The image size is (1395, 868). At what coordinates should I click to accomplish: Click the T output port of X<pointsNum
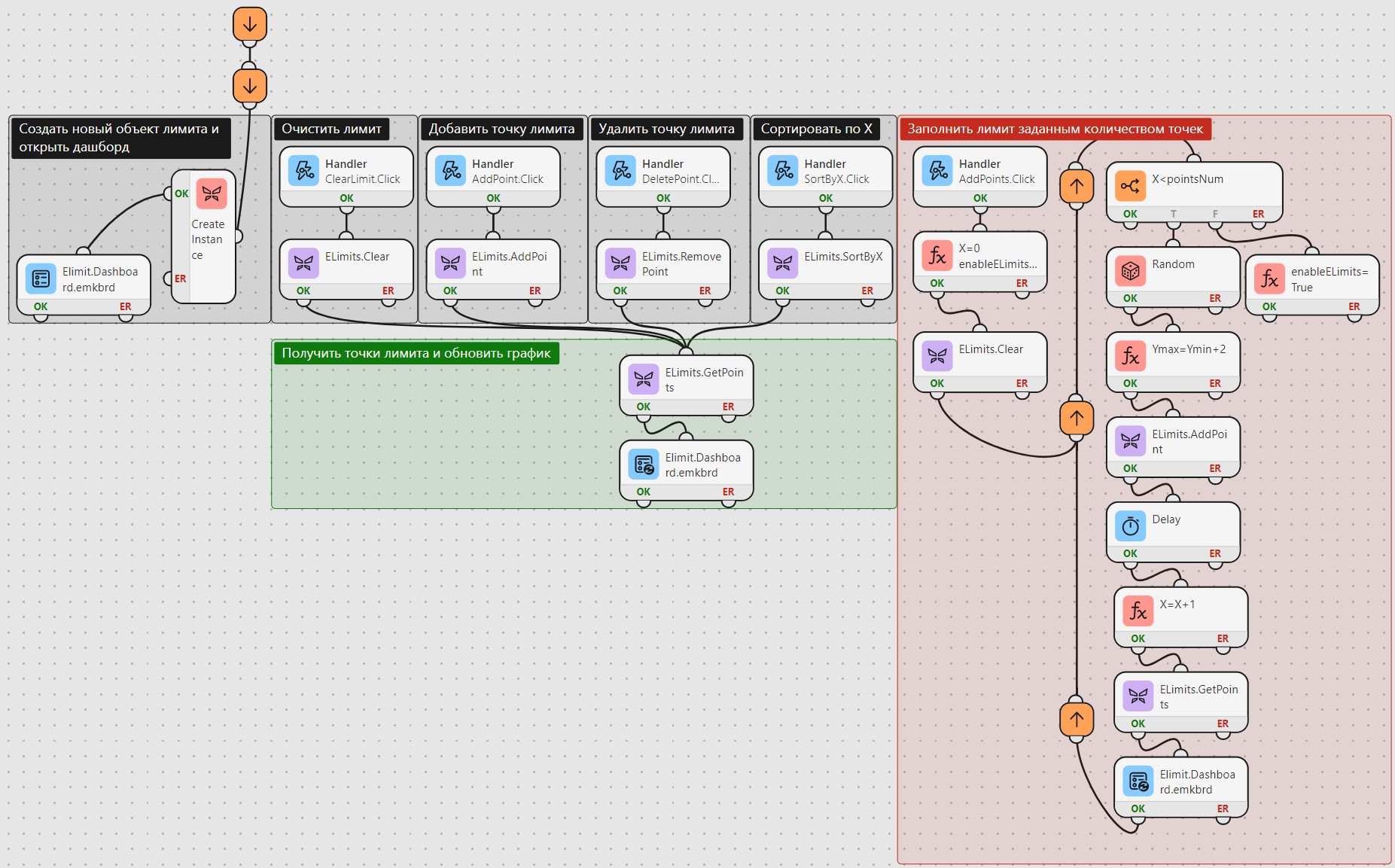pyautogui.click(x=1173, y=214)
